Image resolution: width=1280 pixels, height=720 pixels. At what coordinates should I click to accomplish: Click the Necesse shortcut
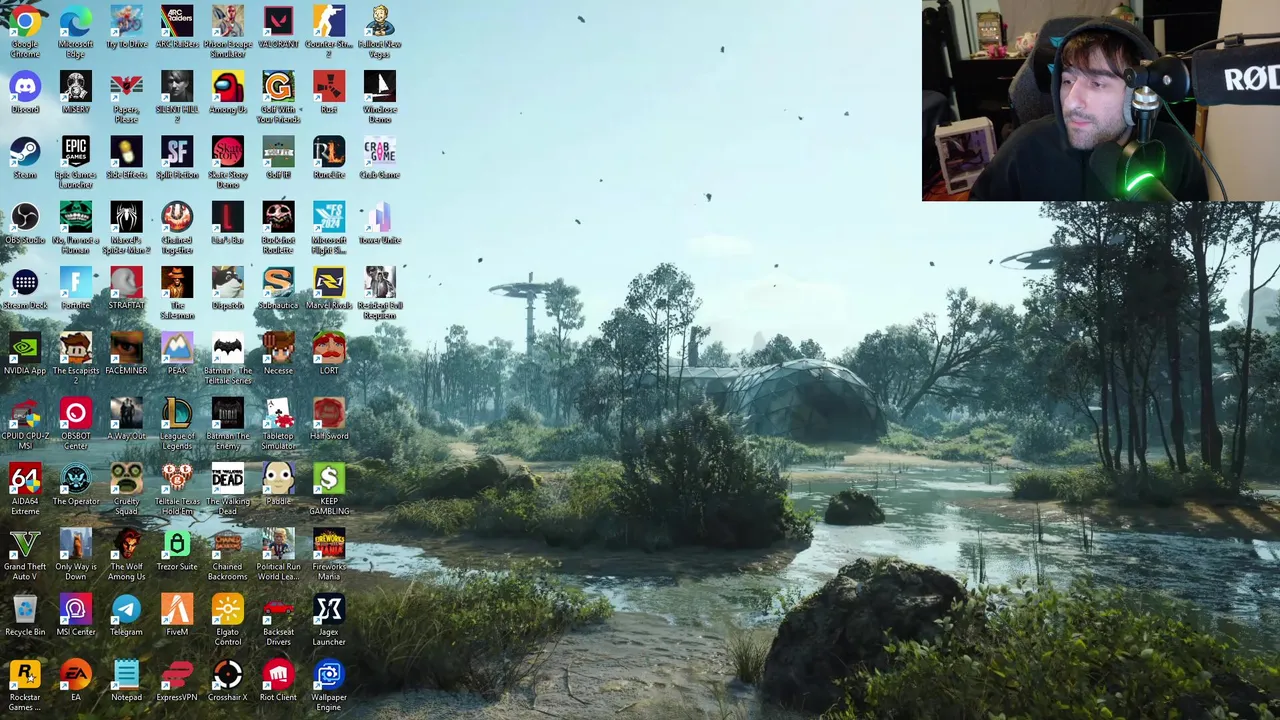click(x=278, y=348)
